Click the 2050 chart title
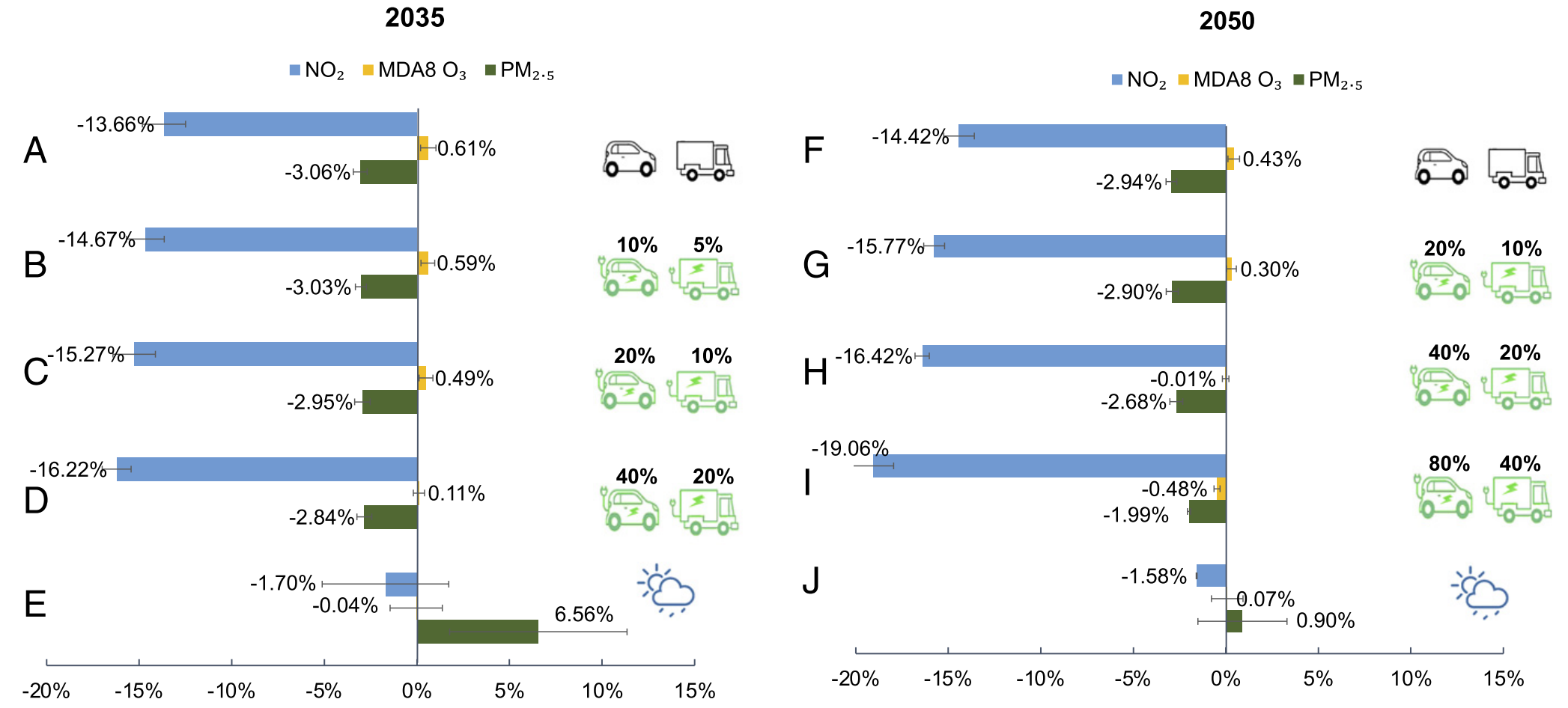 (x=1227, y=20)
